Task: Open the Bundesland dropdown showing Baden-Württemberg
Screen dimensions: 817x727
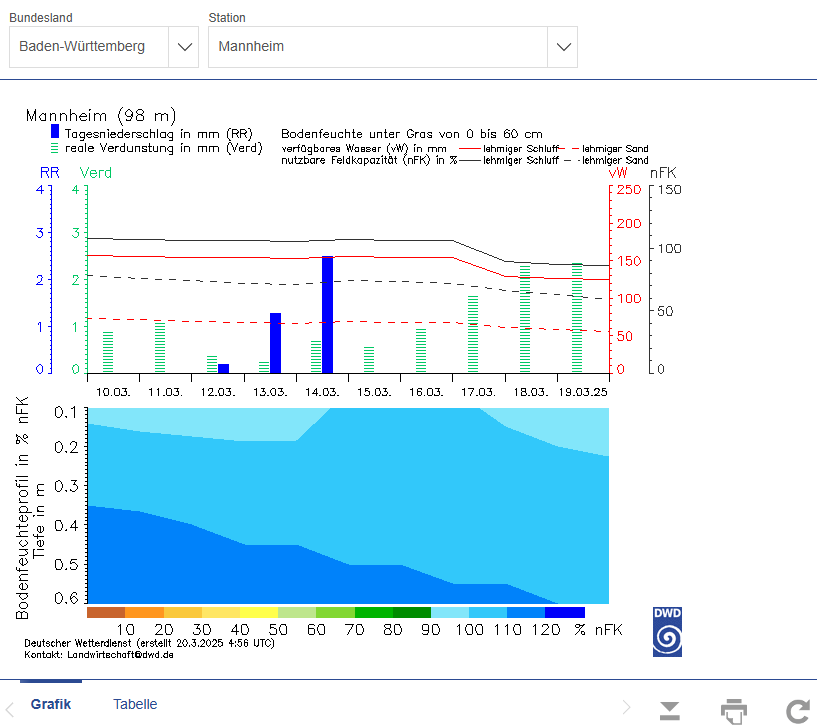Action: coord(104,47)
